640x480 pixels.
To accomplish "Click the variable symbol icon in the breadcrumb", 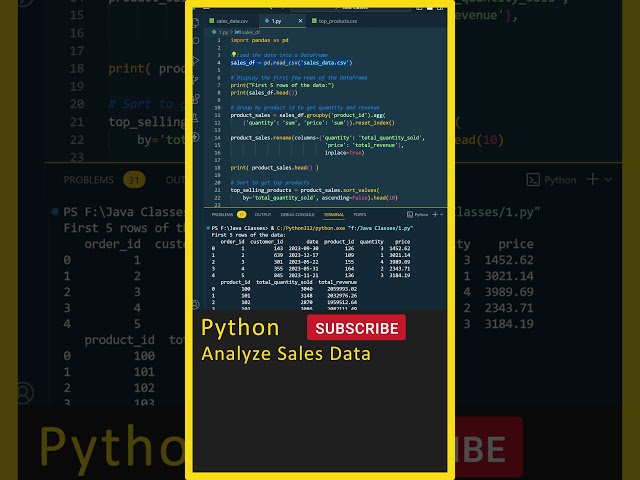I will (238, 32).
